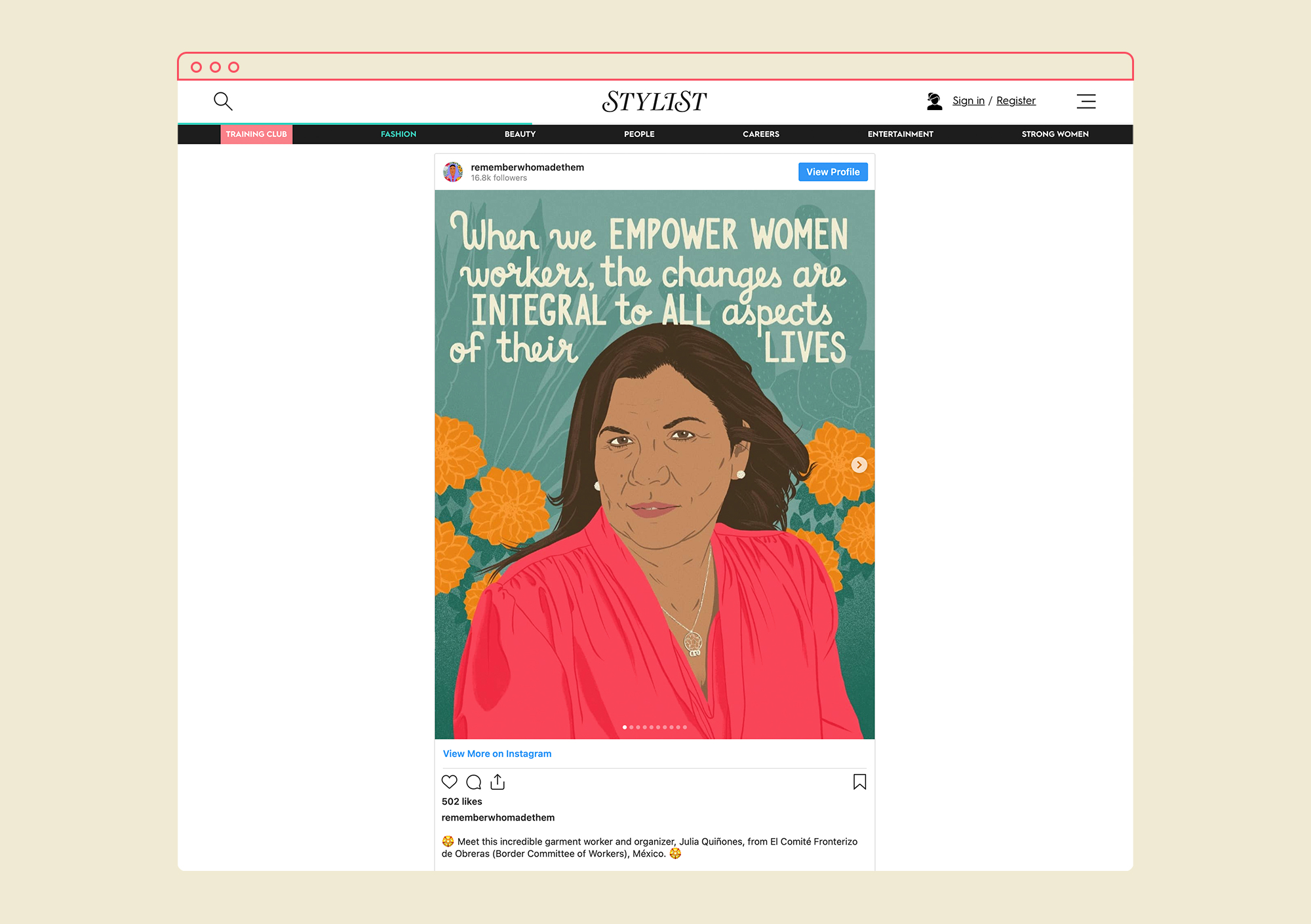Open the Register link
The image size is (1311, 924).
1016,100
